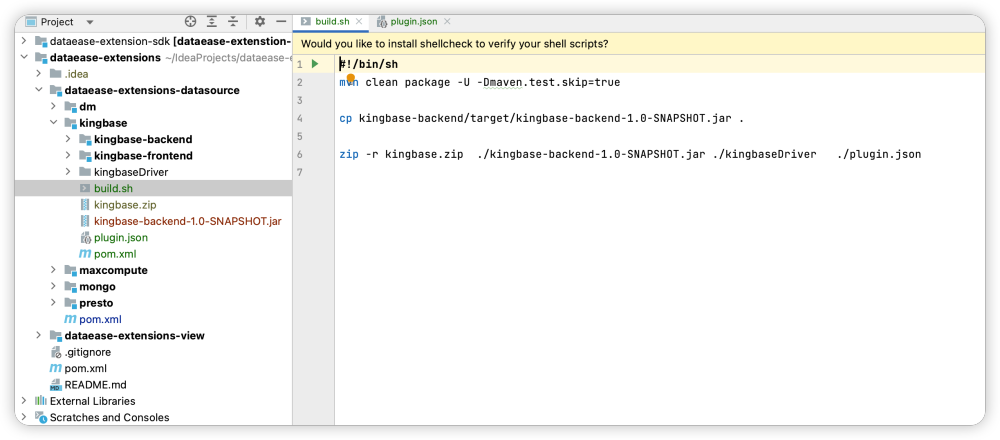Click the presto folder label
The height and width of the screenshot is (440, 1000).
pyautogui.click(x=96, y=303)
